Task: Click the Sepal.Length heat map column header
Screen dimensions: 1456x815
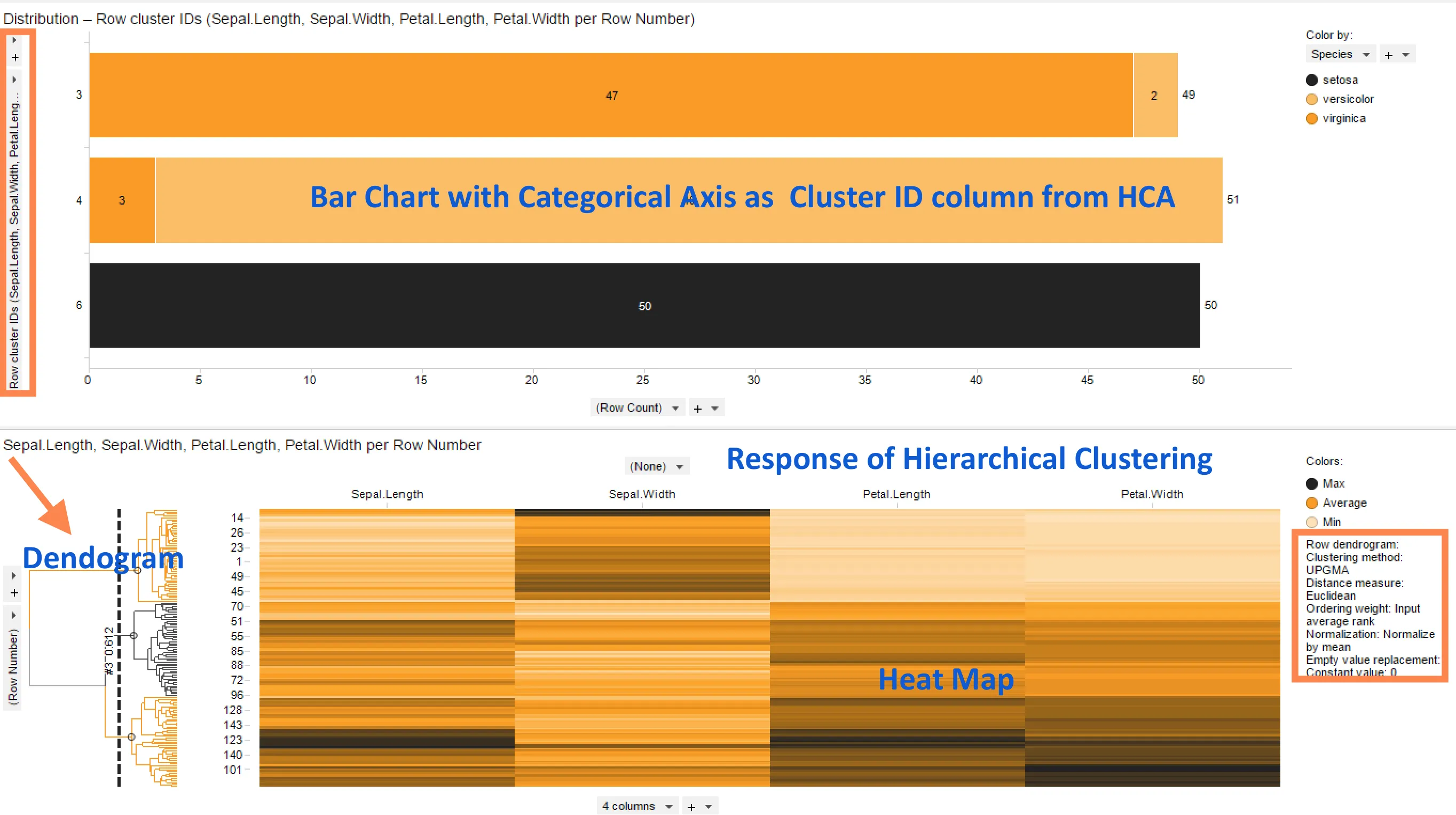Action: click(x=387, y=494)
